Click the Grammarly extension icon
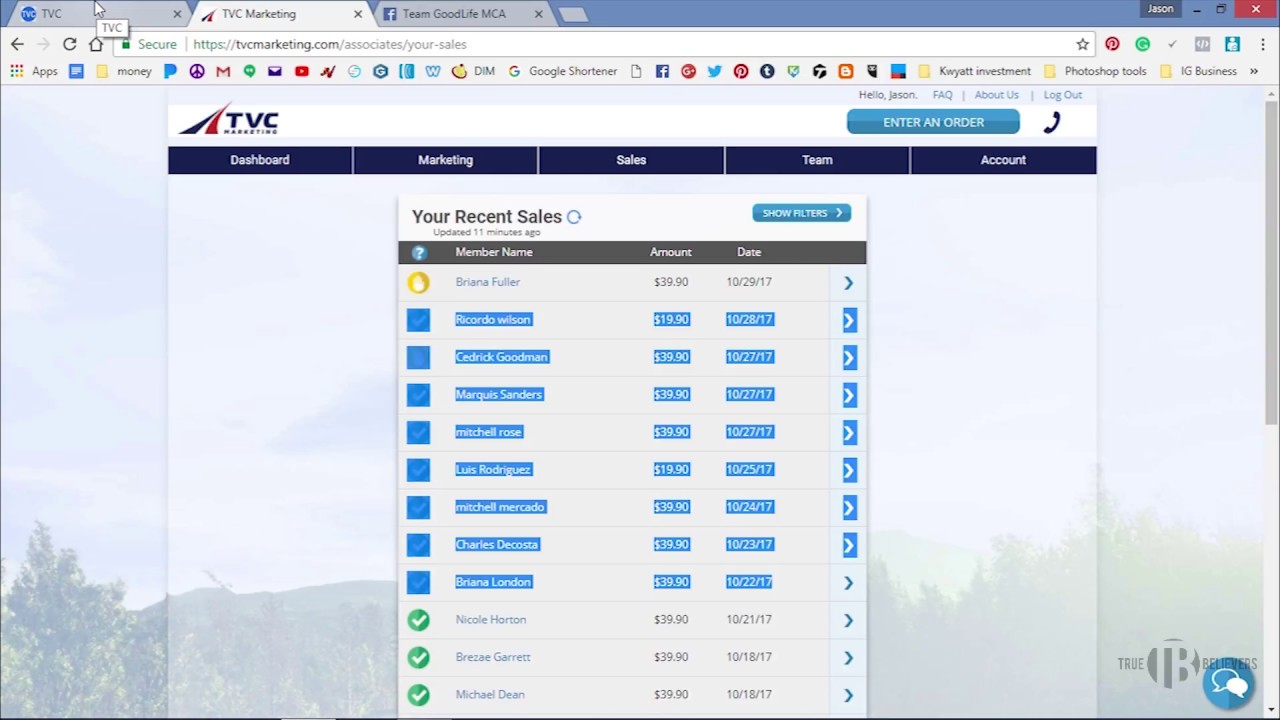Image resolution: width=1280 pixels, height=720 pixels. [x=1142, y=44]
